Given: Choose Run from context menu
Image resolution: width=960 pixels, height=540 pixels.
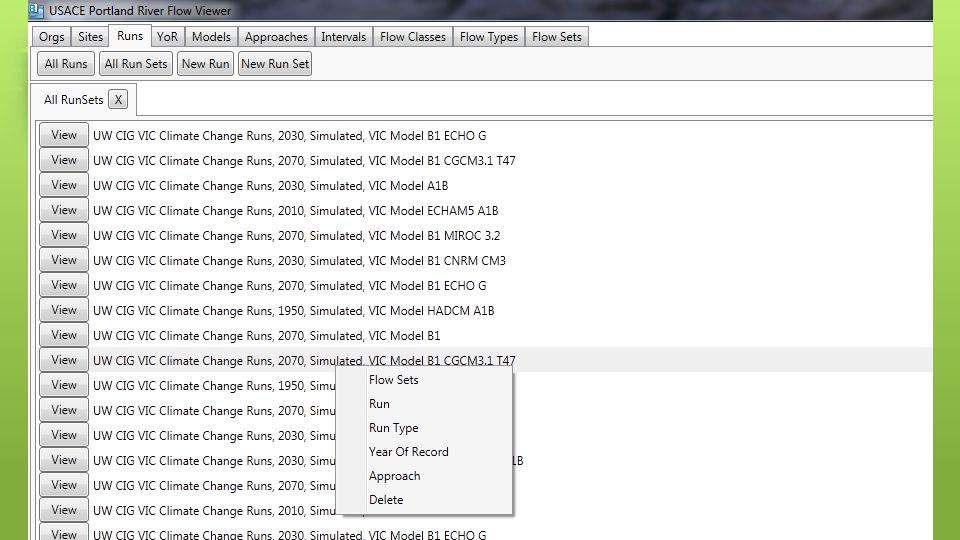Looking at the screenshot, I should (379, 403).
